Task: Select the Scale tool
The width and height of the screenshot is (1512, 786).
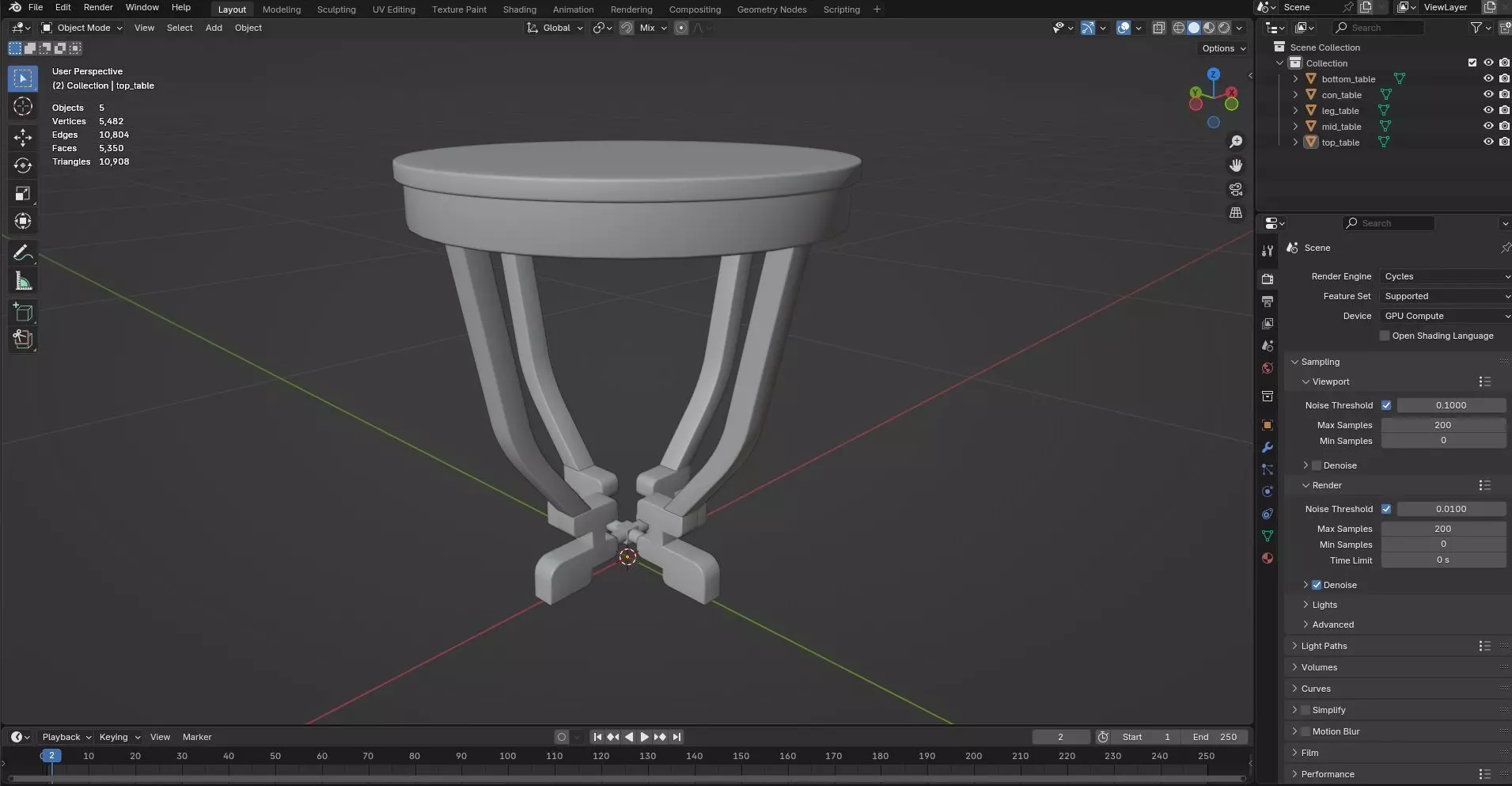Action: [x=23, y=193]
